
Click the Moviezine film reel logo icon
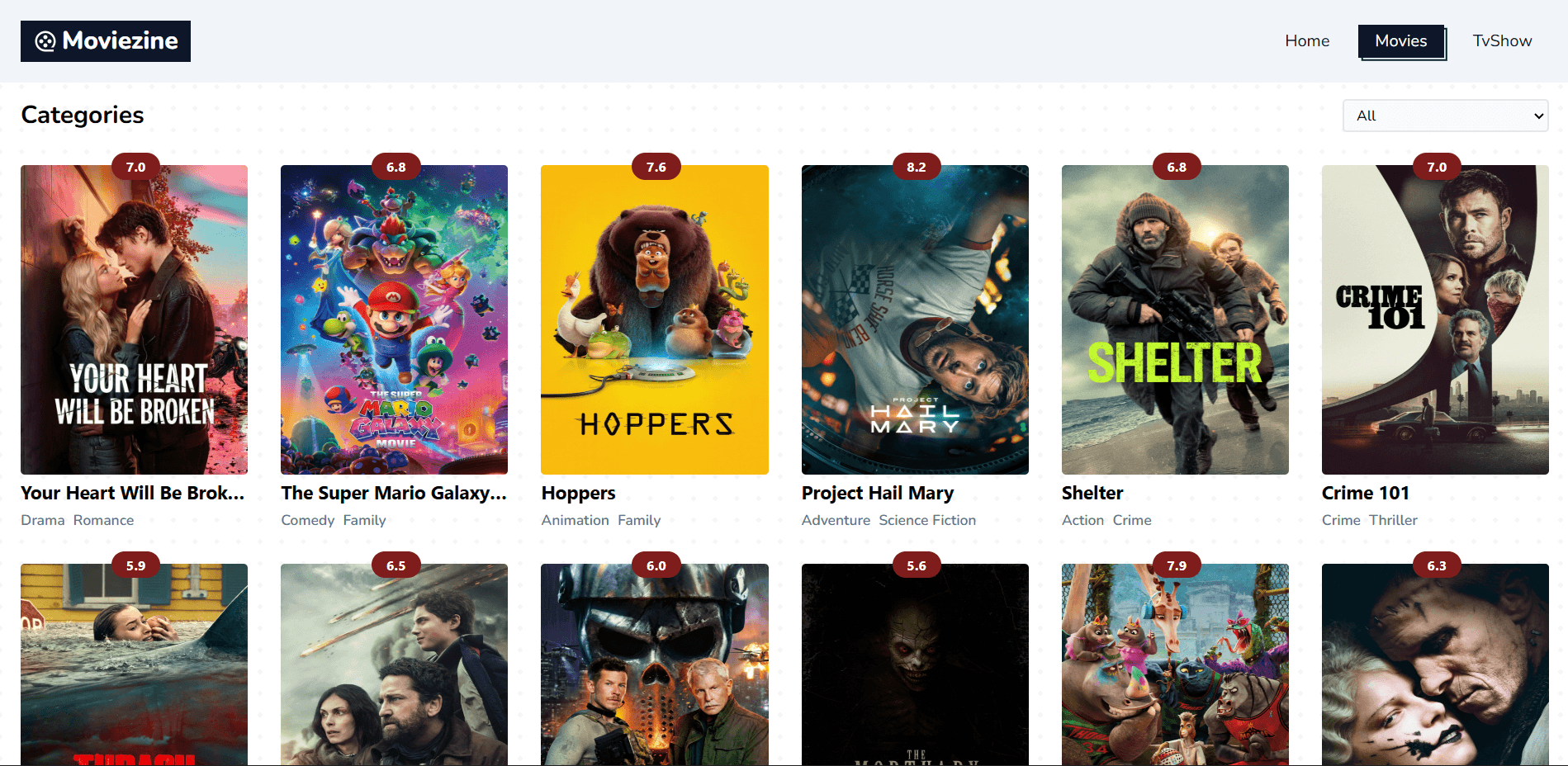tap(45, 41)
